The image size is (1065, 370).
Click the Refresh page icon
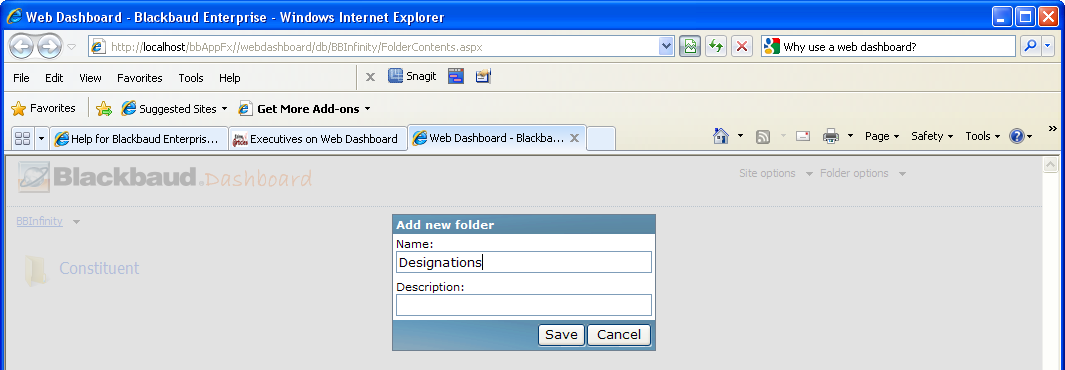[715, 47]
